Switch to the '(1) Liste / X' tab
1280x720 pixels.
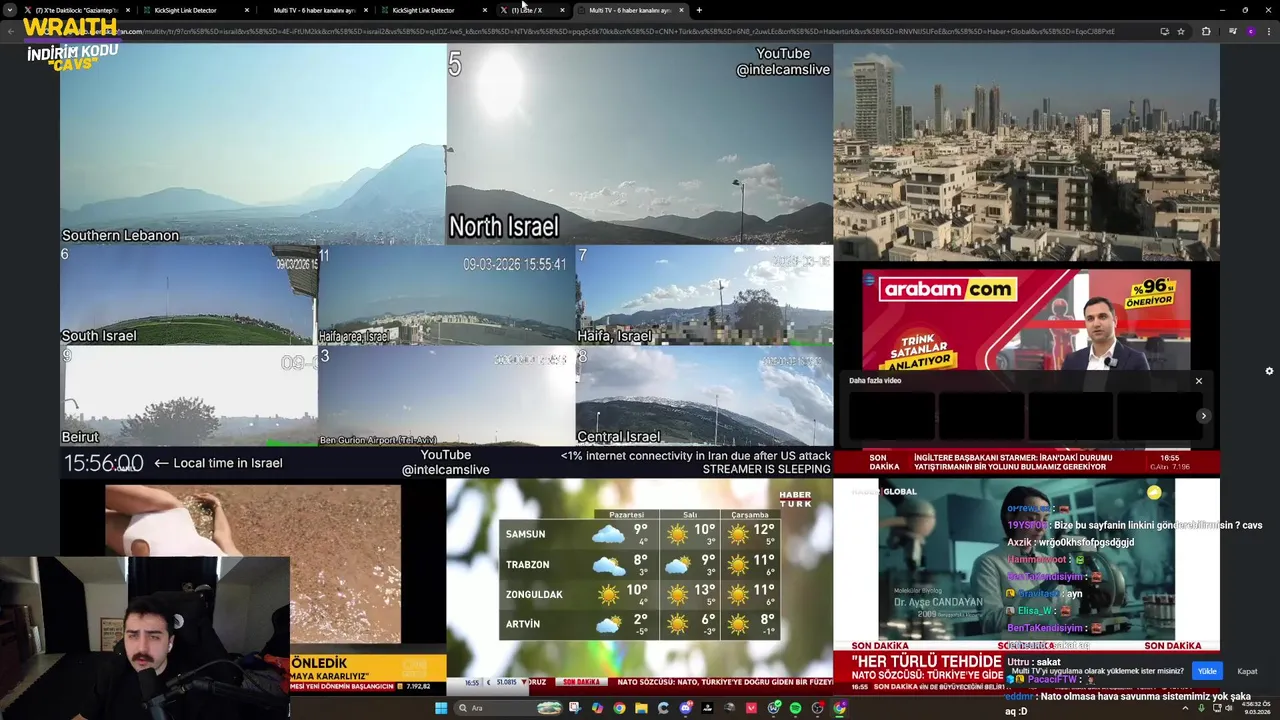click(x=531, y=10)
